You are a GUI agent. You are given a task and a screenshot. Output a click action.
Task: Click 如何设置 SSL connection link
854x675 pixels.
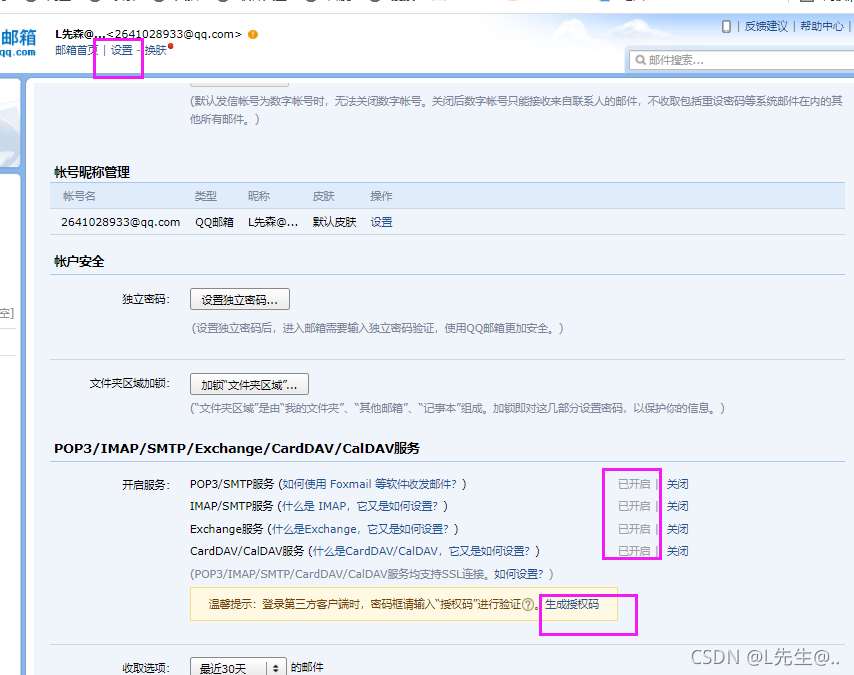point(518,574)
